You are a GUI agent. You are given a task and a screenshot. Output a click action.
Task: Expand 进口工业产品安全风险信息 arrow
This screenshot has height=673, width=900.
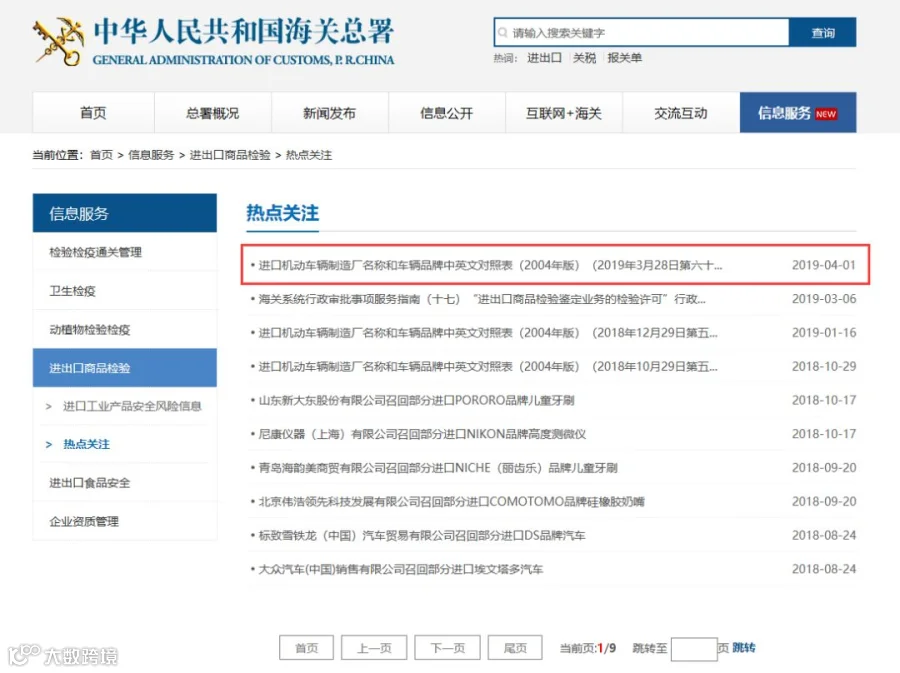[49, 406]
